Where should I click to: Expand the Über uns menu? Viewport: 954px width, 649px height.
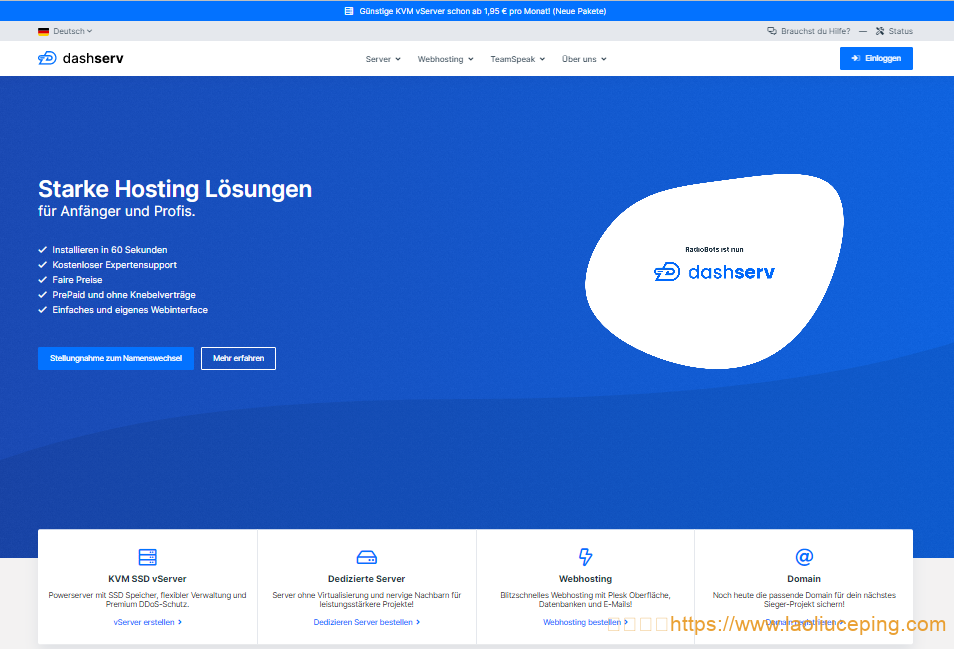click(584, 59)
